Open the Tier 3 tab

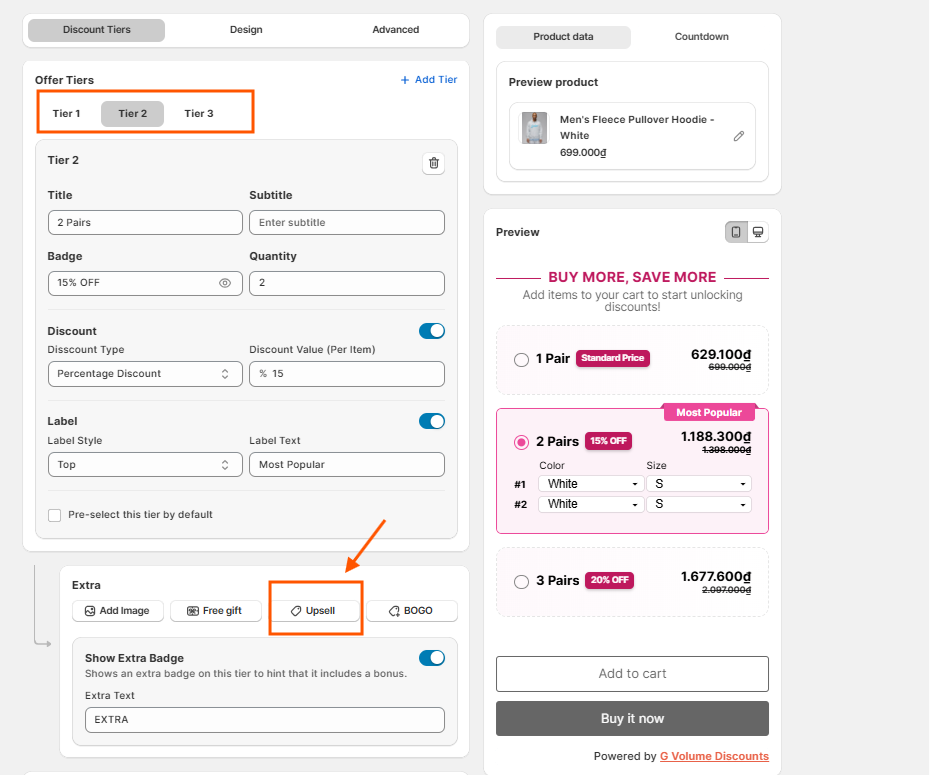coord(199,114)
